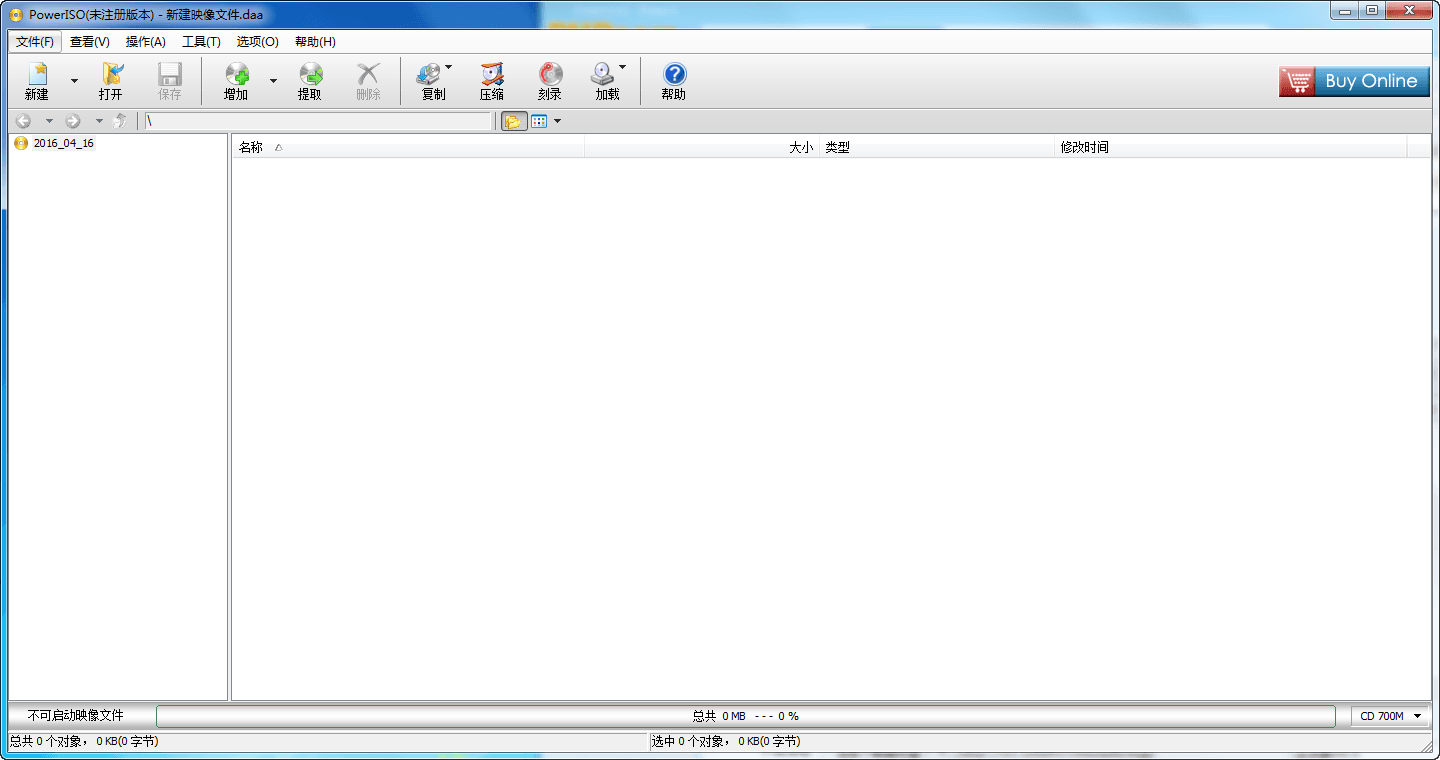Click the 帮助 help question-mark icon
1440x760 pixels.
pyautogui.click(x=675, y=74)
